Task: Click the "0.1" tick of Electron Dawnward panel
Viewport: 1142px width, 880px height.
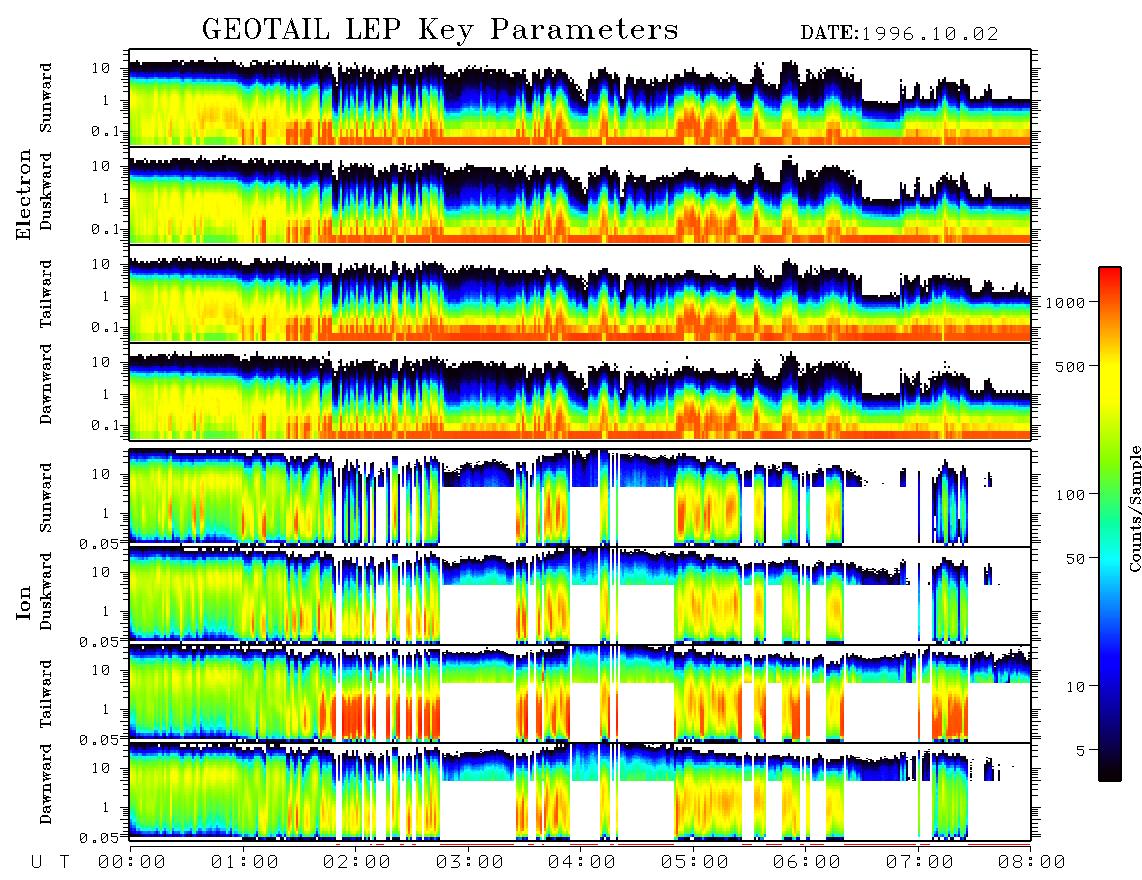Action: (105, 425)
